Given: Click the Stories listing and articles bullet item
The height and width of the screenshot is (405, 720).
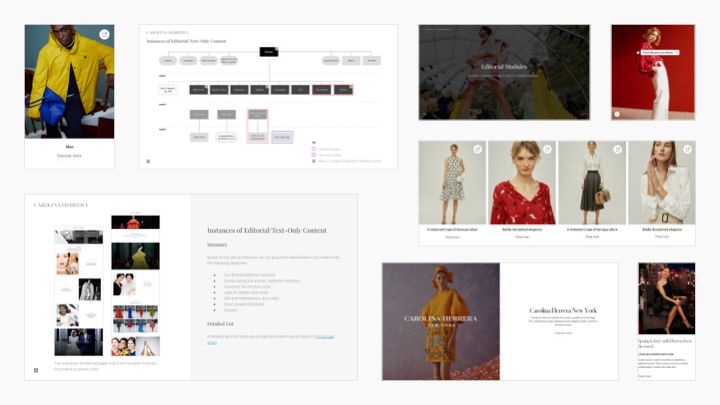Looking at the screenshot, I should click(x=261, y=281).
